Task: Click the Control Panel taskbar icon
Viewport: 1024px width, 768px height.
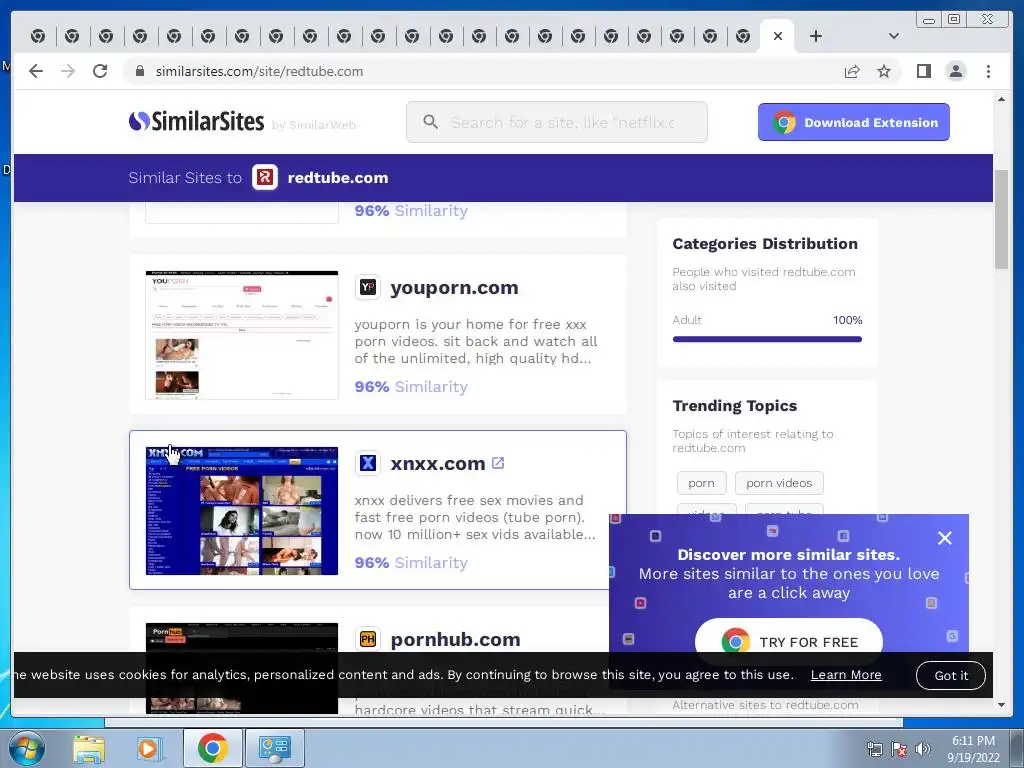Action: point(274,748)
